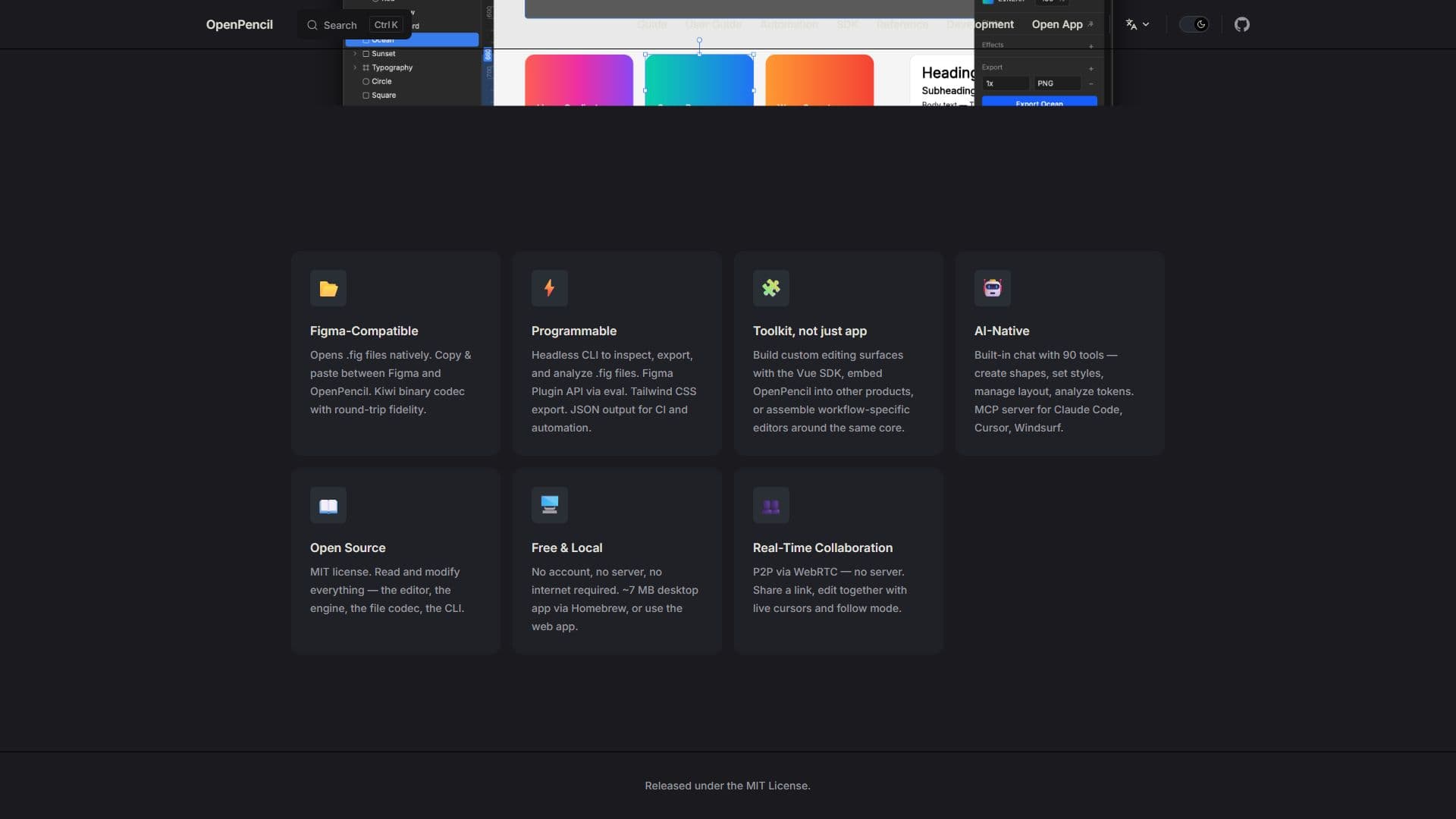Click the robot icon on AI-Native card
Screen dimensions: 1456x819
point(992,288)
